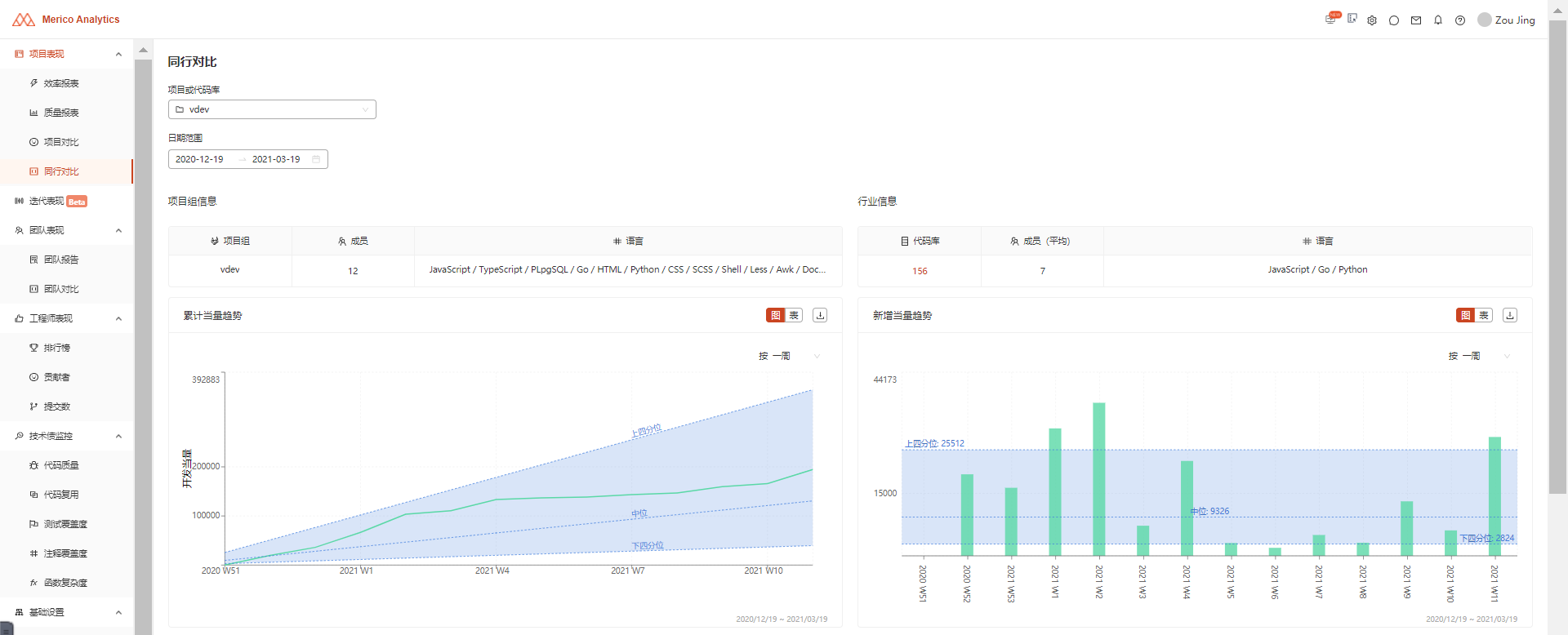Click the 效率报表 lightning icon
Viewport: 1568px width, 635px height.
33,83
